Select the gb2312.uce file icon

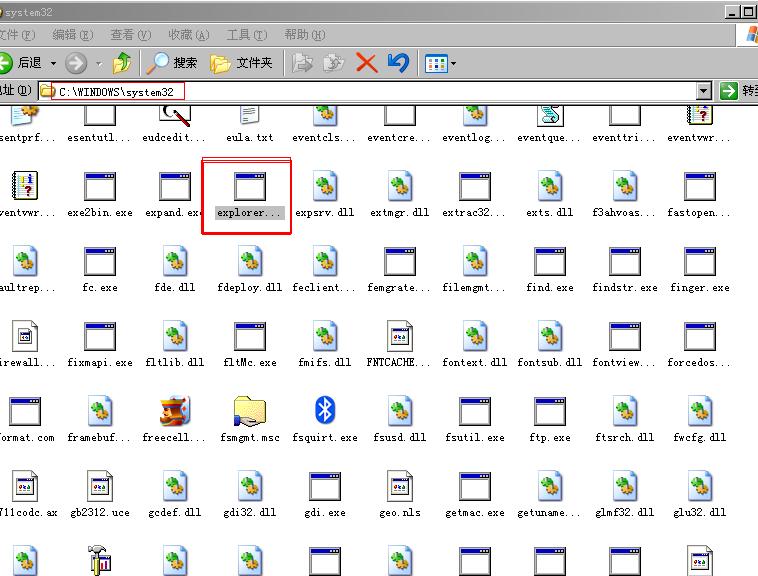[x=100, y=486]
